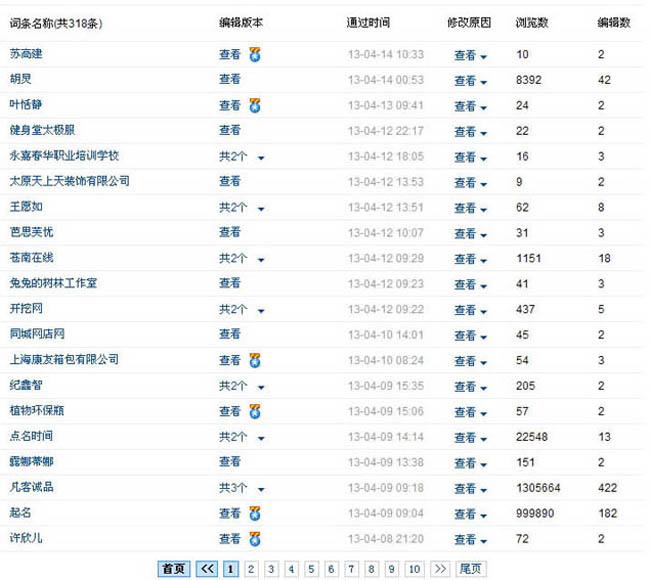Image resolution: width=650 pixels, height=580 pixels.
Task: Click the 首页 first page button
Action: pyautogui.click(x=174, y=568)
